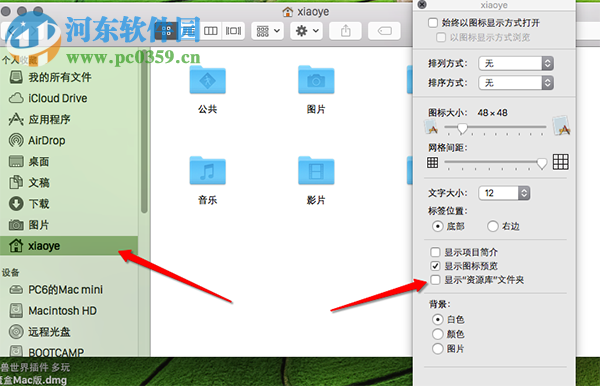This screenshot has height=386, width=600.
Task: Click the sidebar vertical scrollbar
Action: point(144,132)
